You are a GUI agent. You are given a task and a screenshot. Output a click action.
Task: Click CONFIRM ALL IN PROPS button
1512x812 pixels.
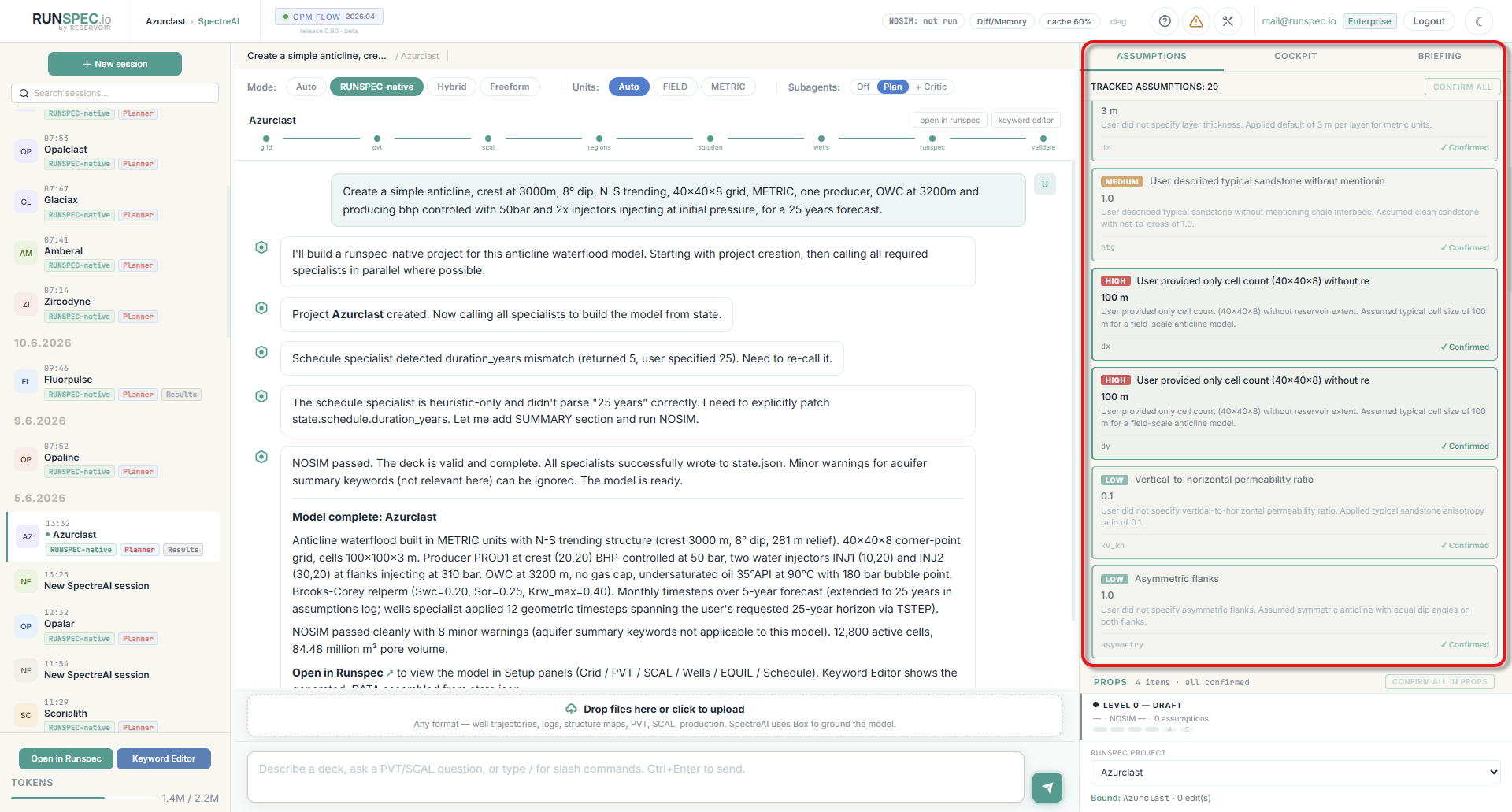click(x=1440, y=682)
